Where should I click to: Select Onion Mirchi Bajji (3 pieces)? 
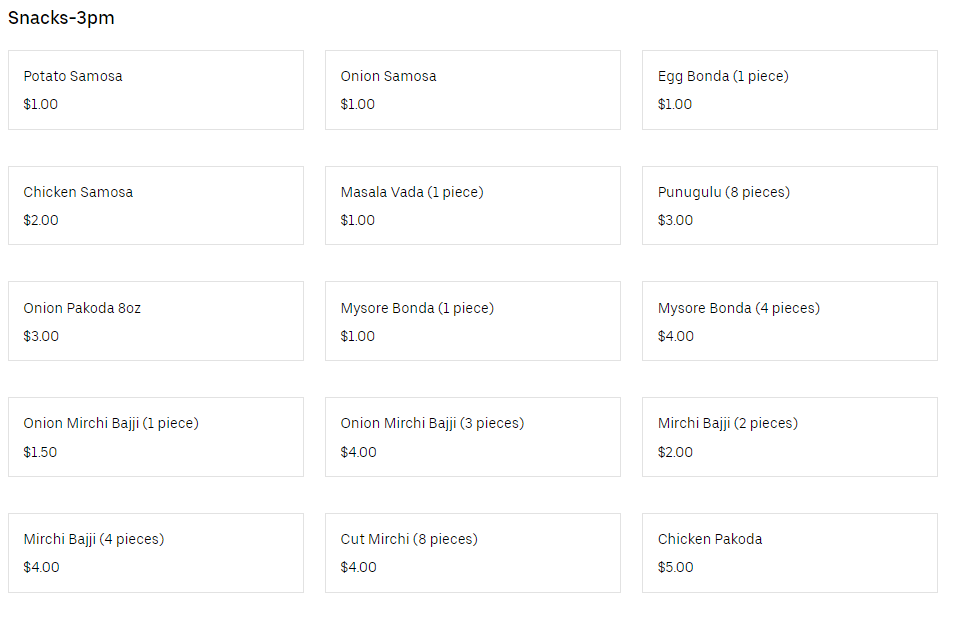[472, 437]
